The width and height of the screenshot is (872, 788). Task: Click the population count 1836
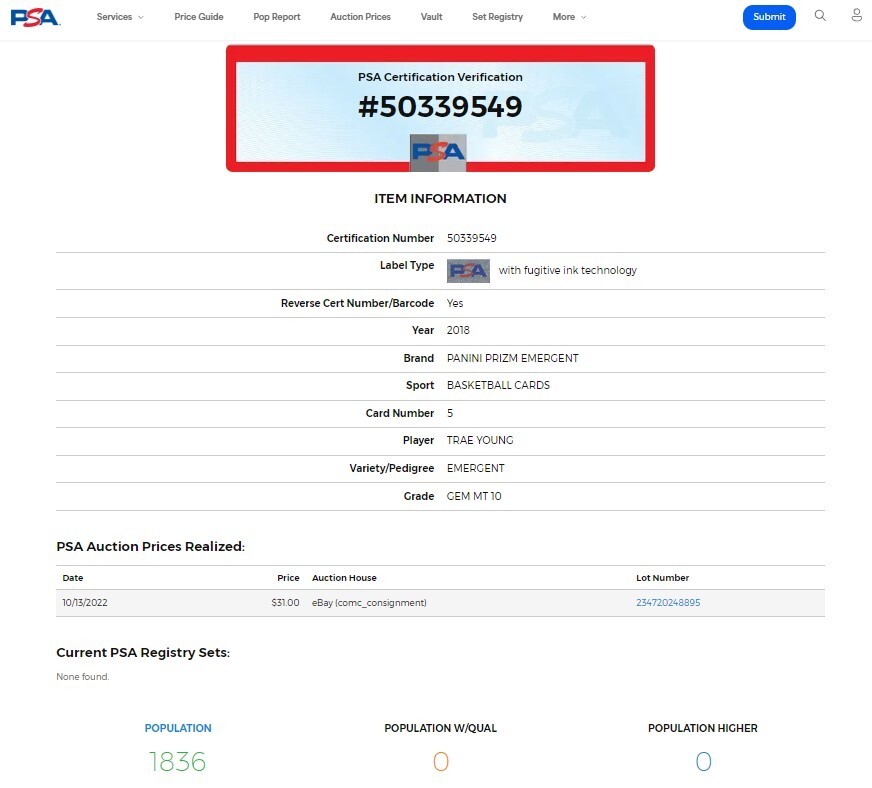pos(177,761)
